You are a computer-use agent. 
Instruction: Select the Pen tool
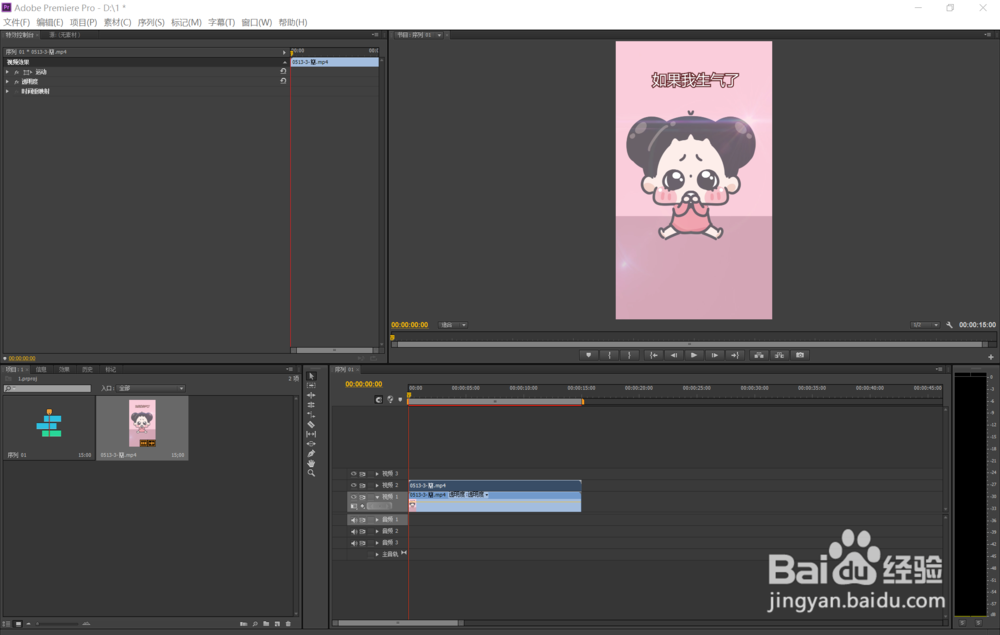coord(311,453)
